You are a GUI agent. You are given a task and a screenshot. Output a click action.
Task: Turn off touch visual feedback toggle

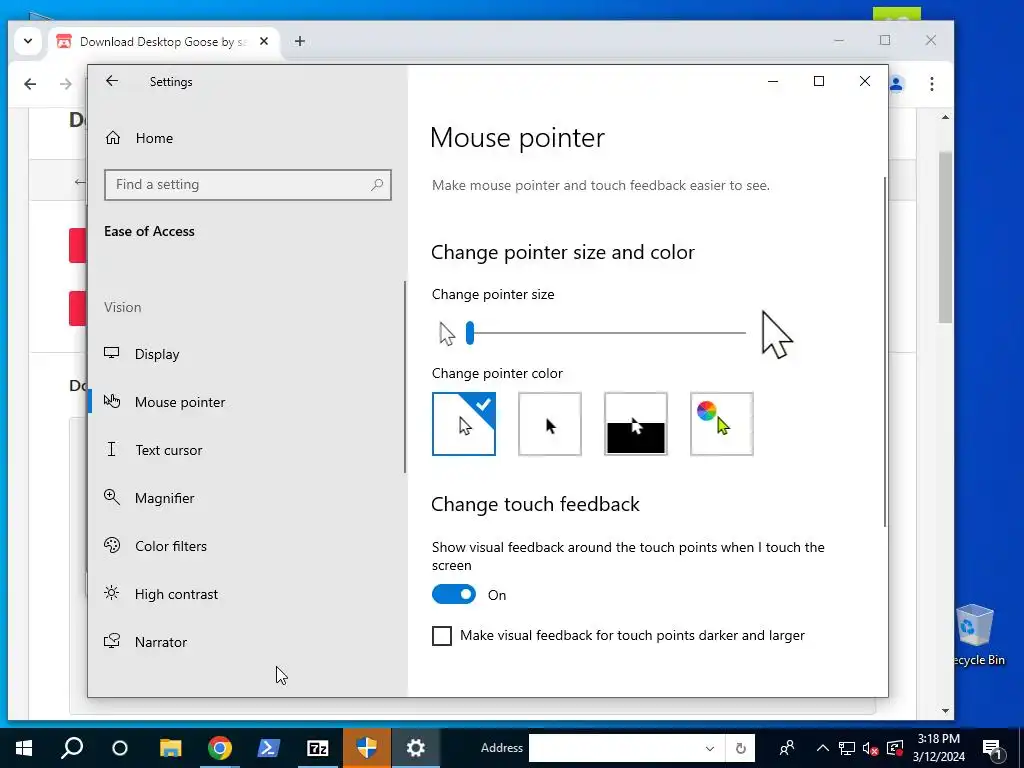(454, 594)
